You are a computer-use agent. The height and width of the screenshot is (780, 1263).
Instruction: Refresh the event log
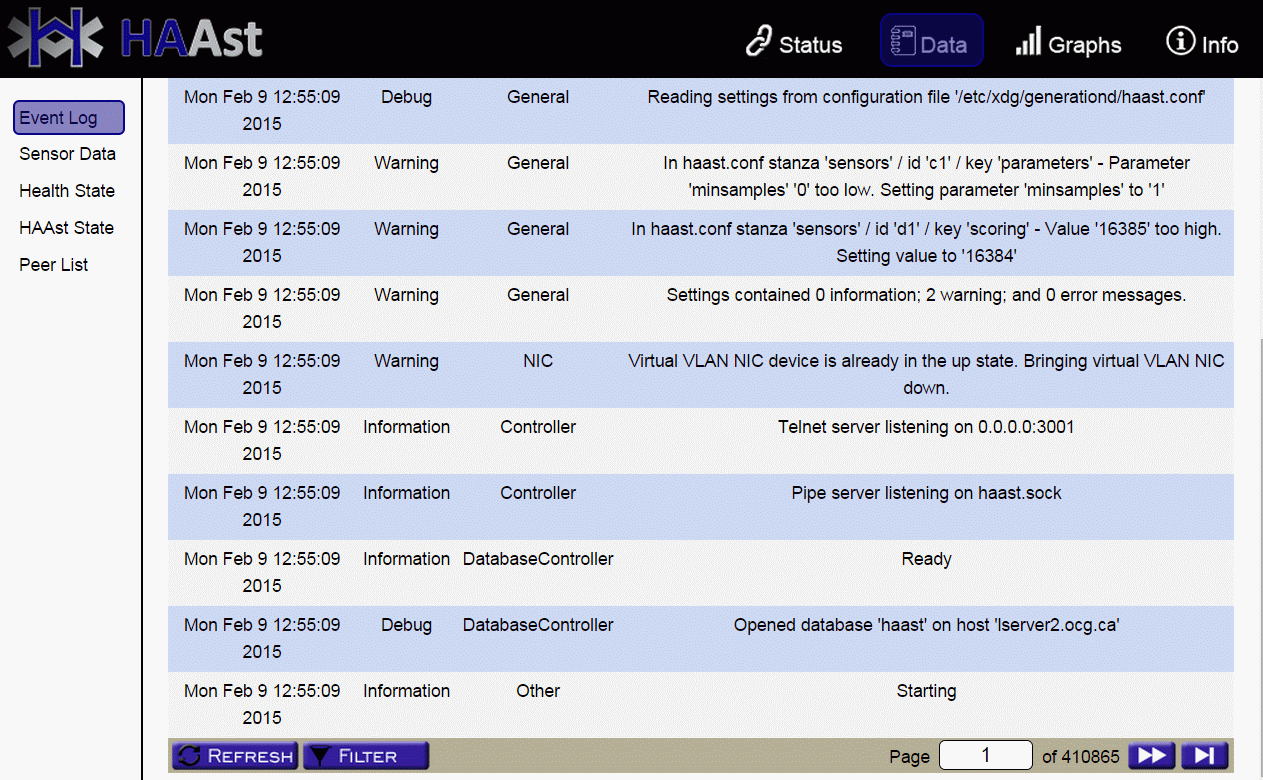point(236,756)
